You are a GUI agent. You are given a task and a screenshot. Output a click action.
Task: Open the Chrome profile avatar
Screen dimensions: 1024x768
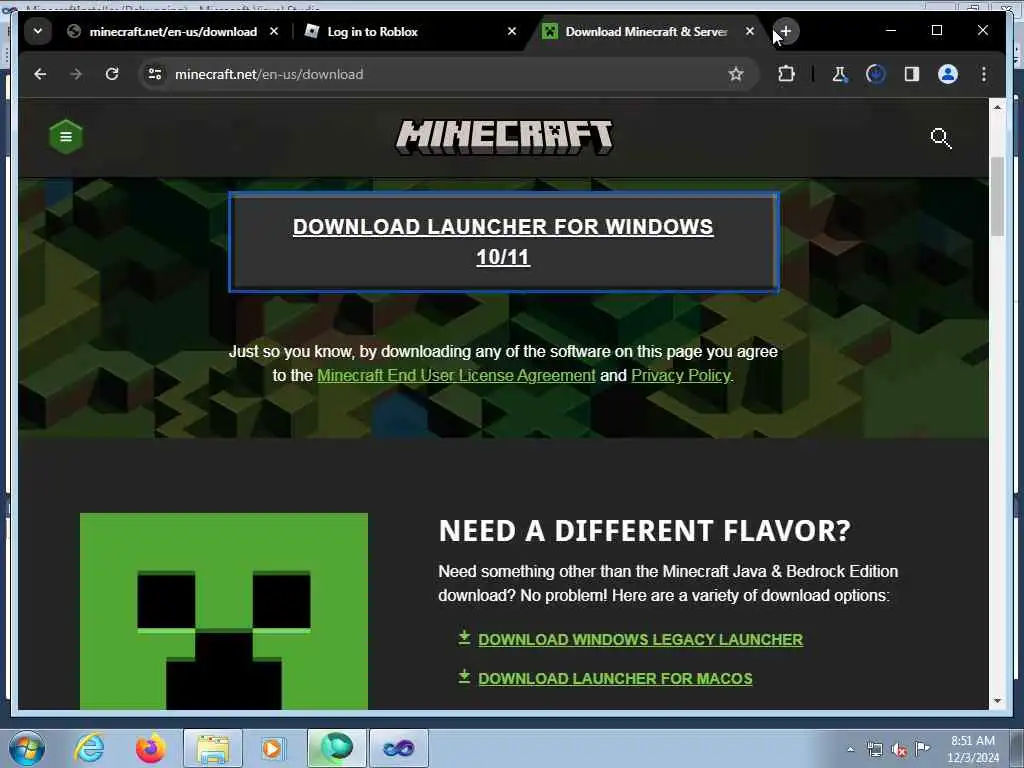(x=948, y=74)
